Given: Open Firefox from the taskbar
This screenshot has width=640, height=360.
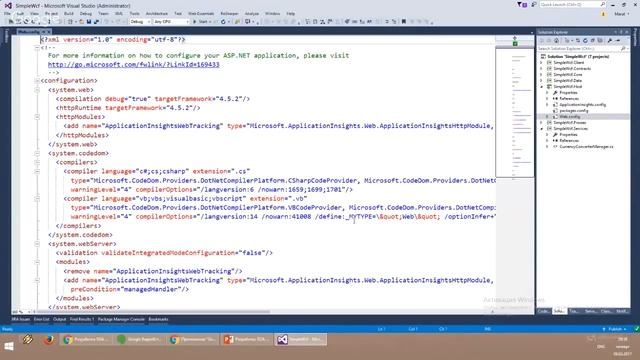Looking at the screenshot, I should (x=49, y=340).
